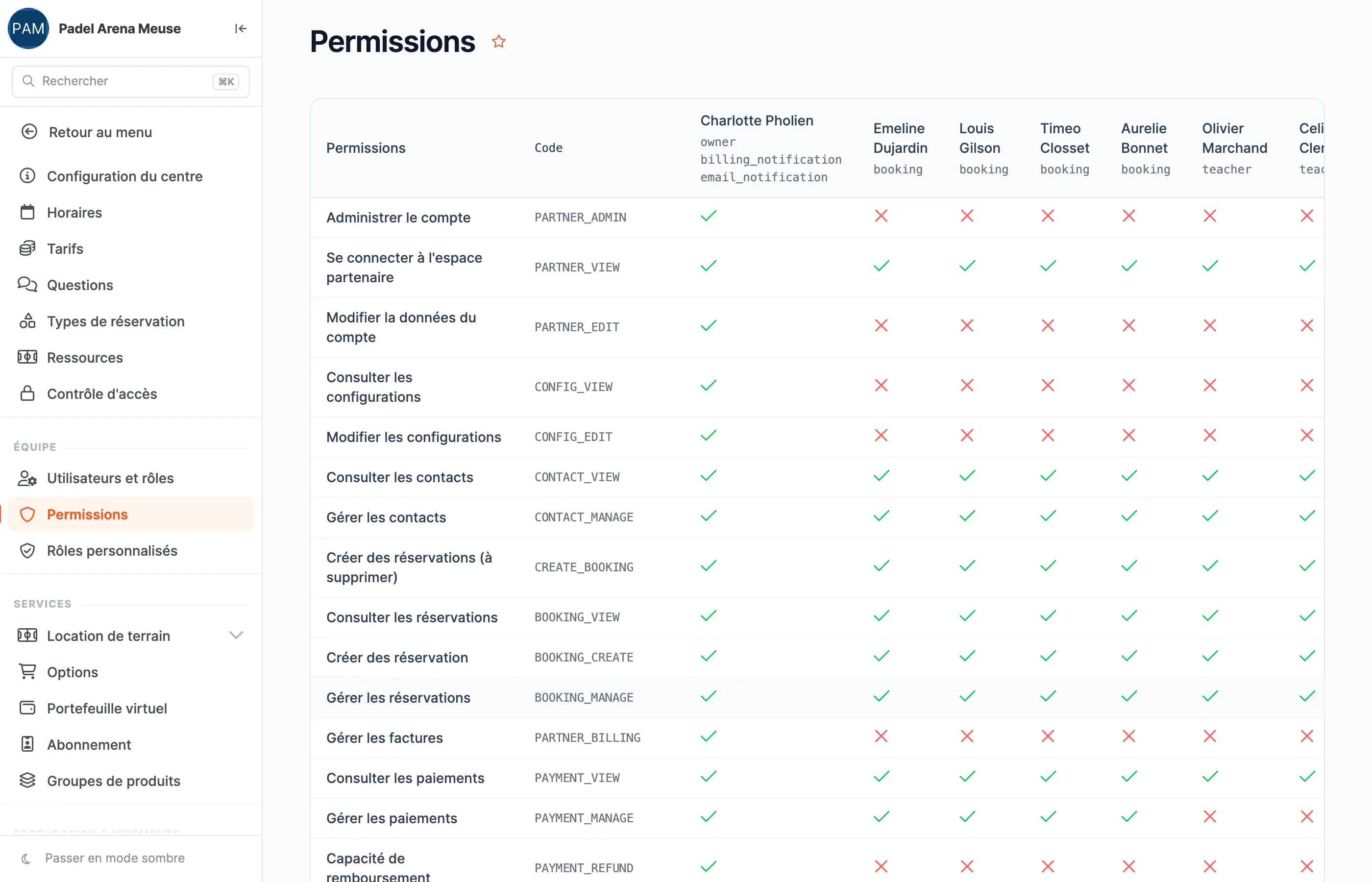The width and height of the screenshot is (1372, 882).
Task: Click the Horaires calendar icon
Action: click(27, 212)
